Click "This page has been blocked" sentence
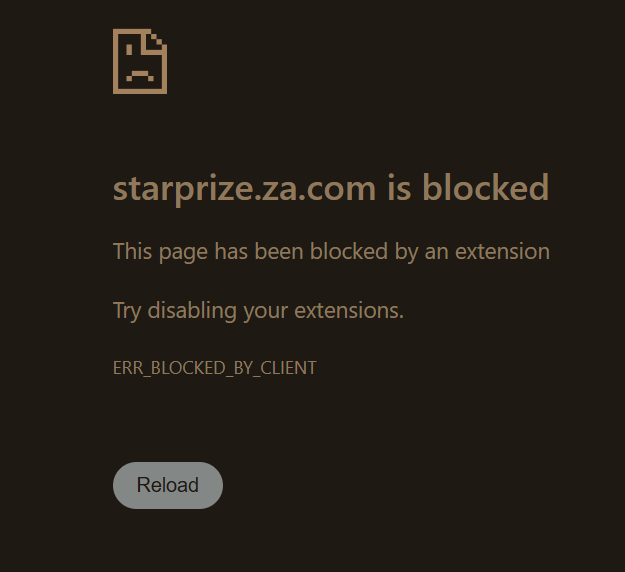This screenshot has height=572, width=625. [x=250, y=252]
